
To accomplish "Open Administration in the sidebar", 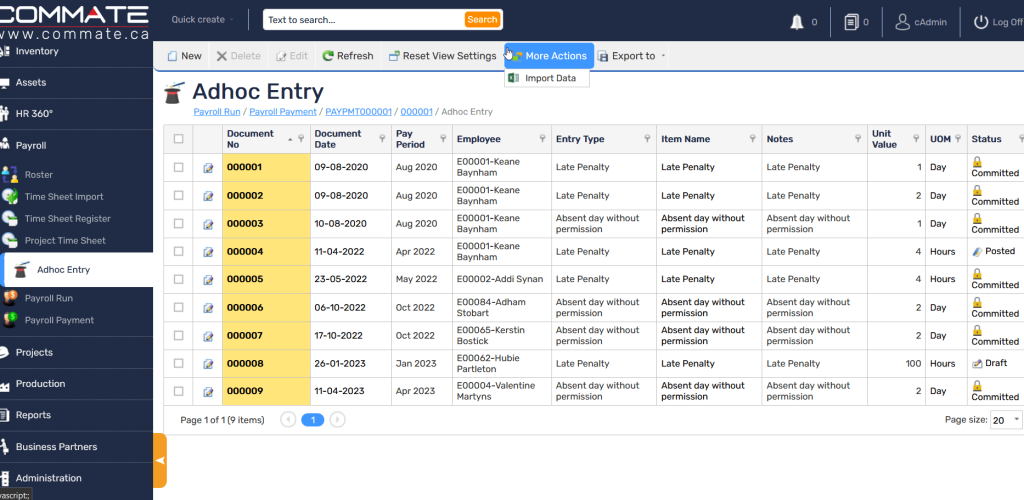I will click(76, 478).
